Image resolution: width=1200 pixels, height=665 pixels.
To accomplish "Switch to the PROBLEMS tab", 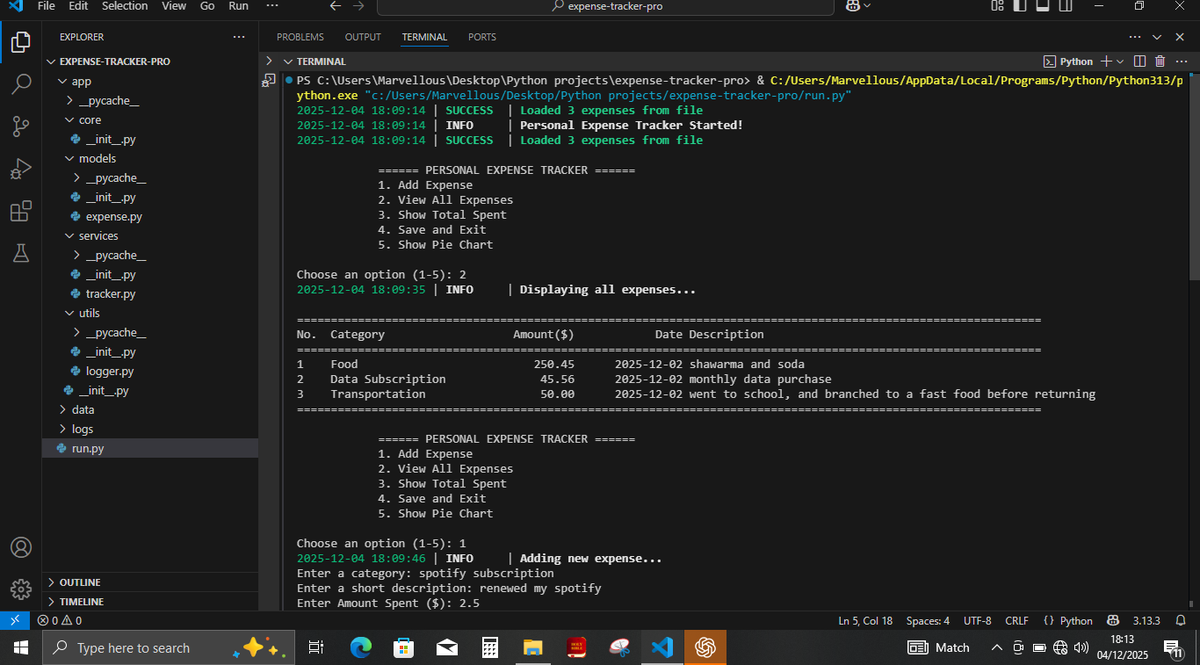I will 300,37.
